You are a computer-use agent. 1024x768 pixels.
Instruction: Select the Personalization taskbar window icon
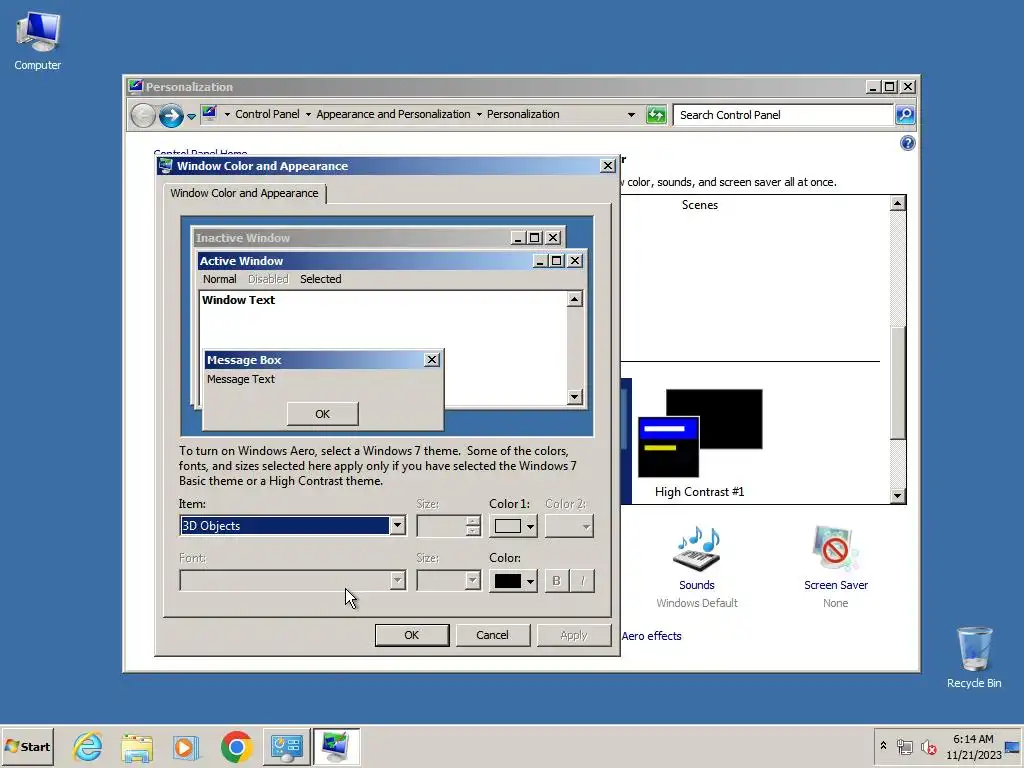tap(336, 746)
